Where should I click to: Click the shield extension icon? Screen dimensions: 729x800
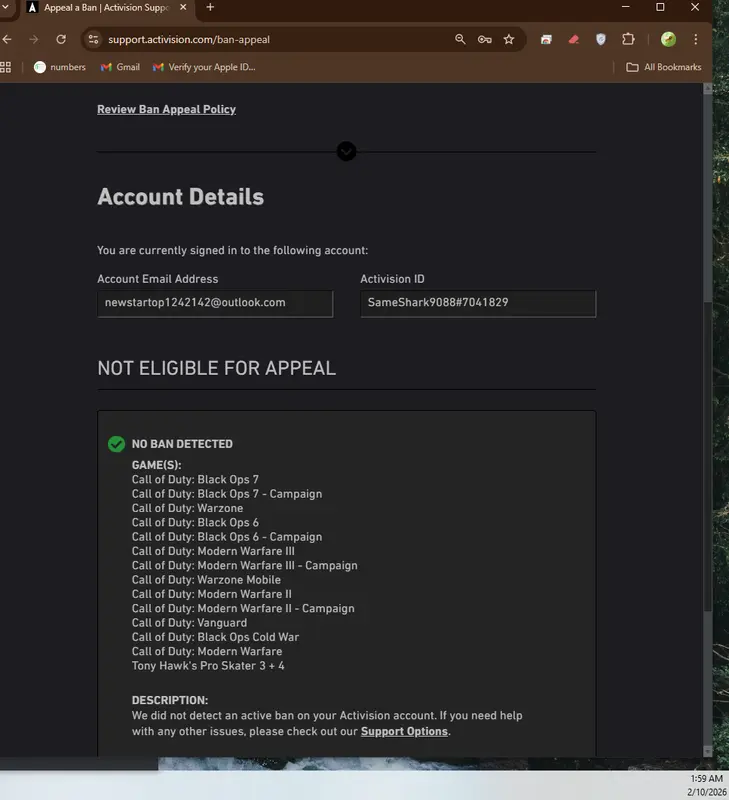tap(601, 39)
